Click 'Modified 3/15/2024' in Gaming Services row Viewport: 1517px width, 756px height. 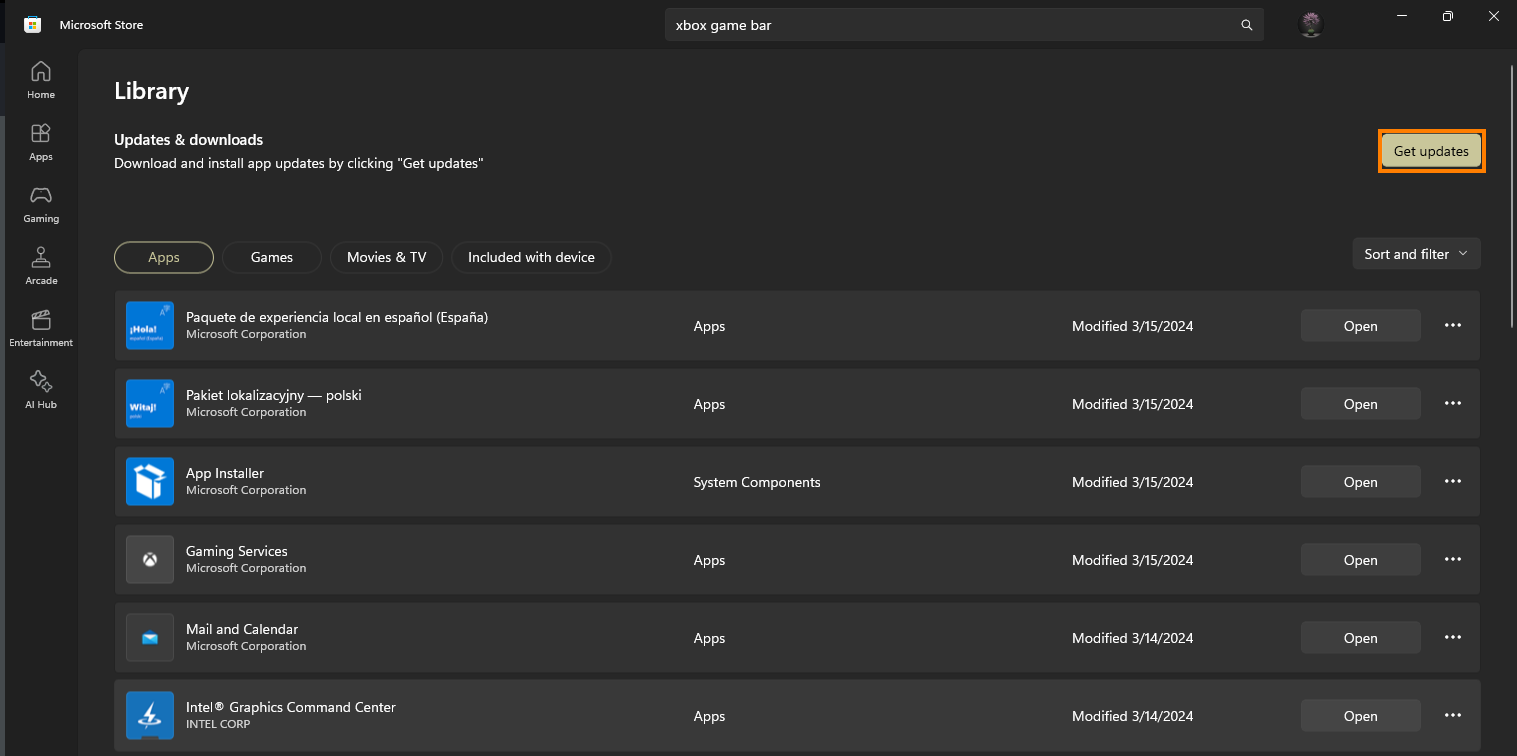click(1133, 560)
